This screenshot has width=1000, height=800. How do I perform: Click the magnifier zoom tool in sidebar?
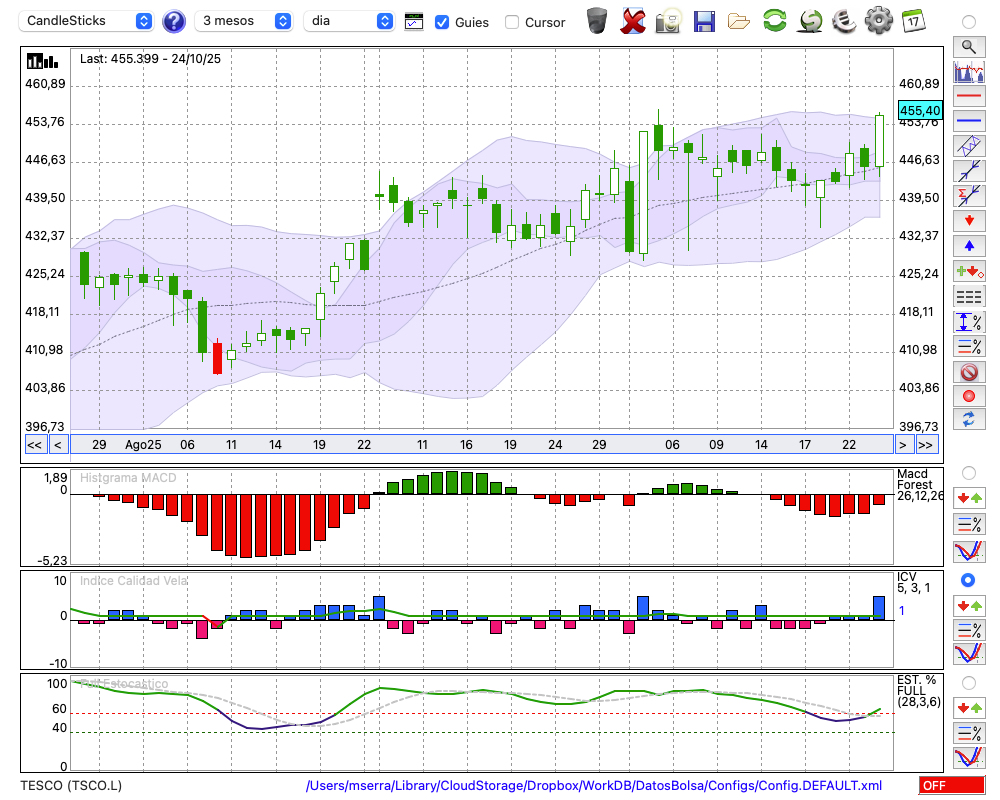pyautogui.click(x=968, y=46)
